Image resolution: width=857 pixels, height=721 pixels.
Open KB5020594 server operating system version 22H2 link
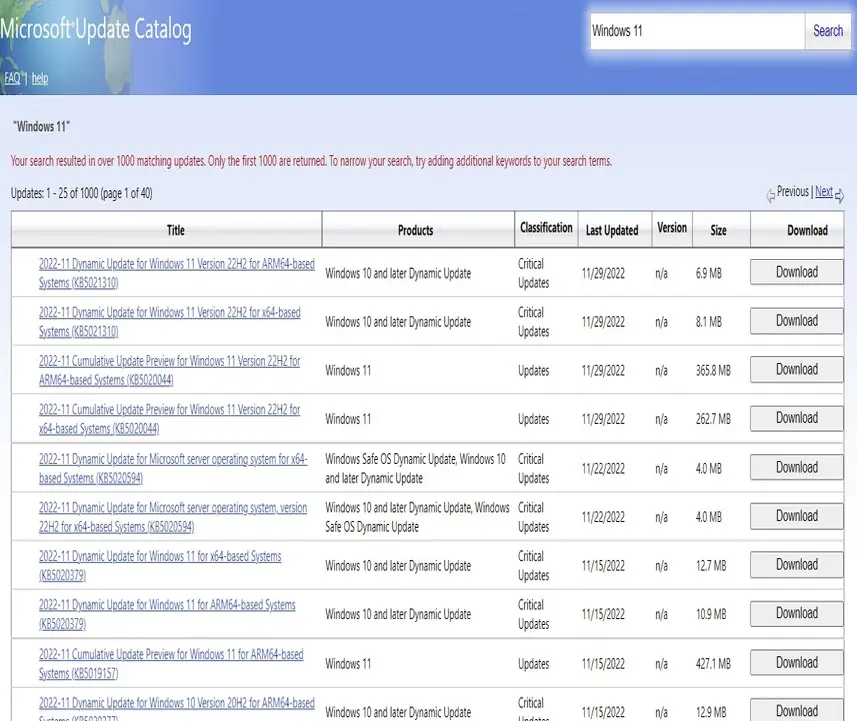173,517
